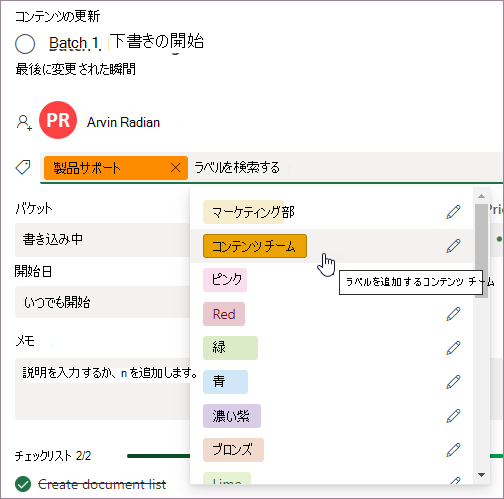This screenshot has width=504, height=499.
Task: Edit the 緑 label with its pencil
Action: 453,348
